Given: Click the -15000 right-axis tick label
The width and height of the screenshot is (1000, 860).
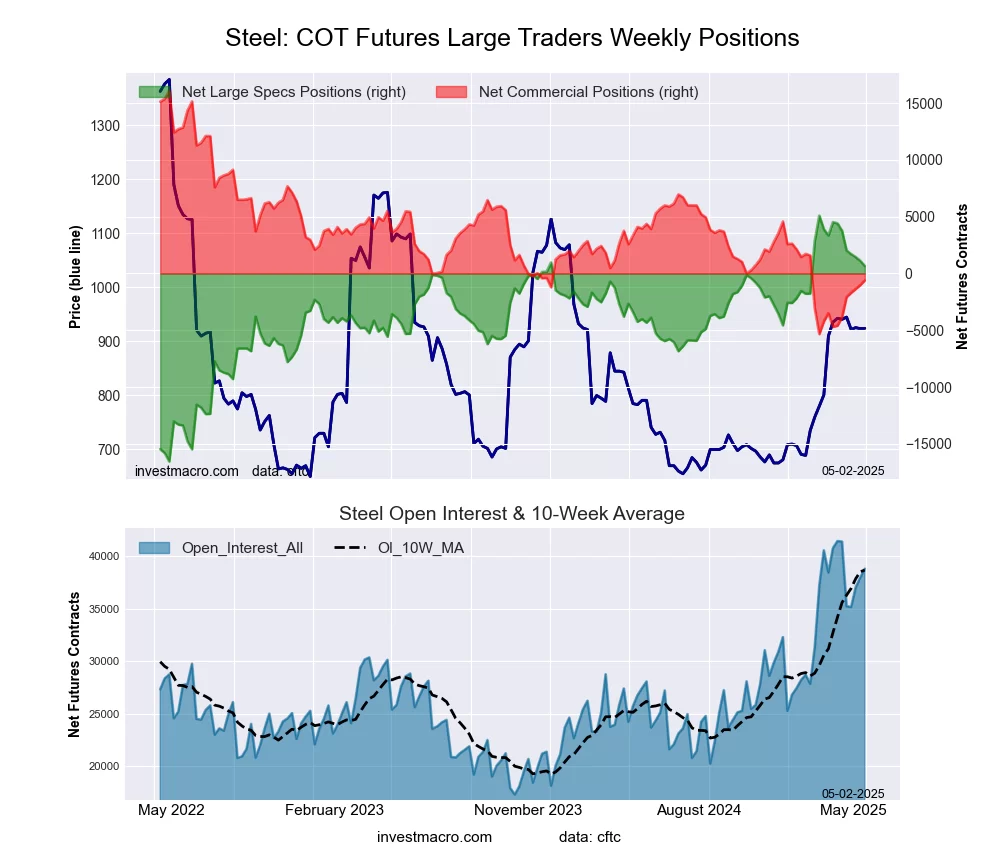Looking at the screenshot, I should (x=927, y=444).
